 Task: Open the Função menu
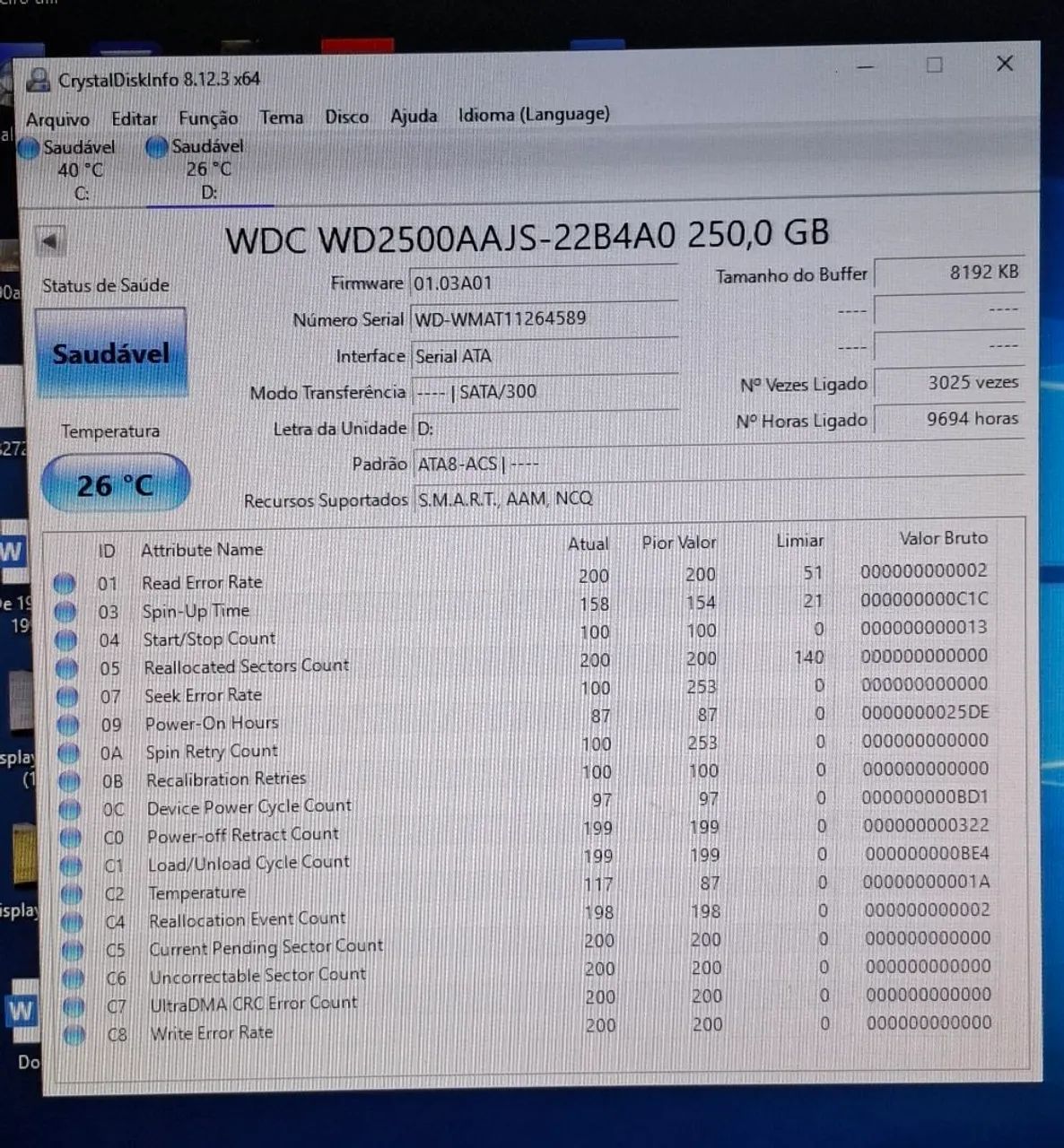(208, 117)
